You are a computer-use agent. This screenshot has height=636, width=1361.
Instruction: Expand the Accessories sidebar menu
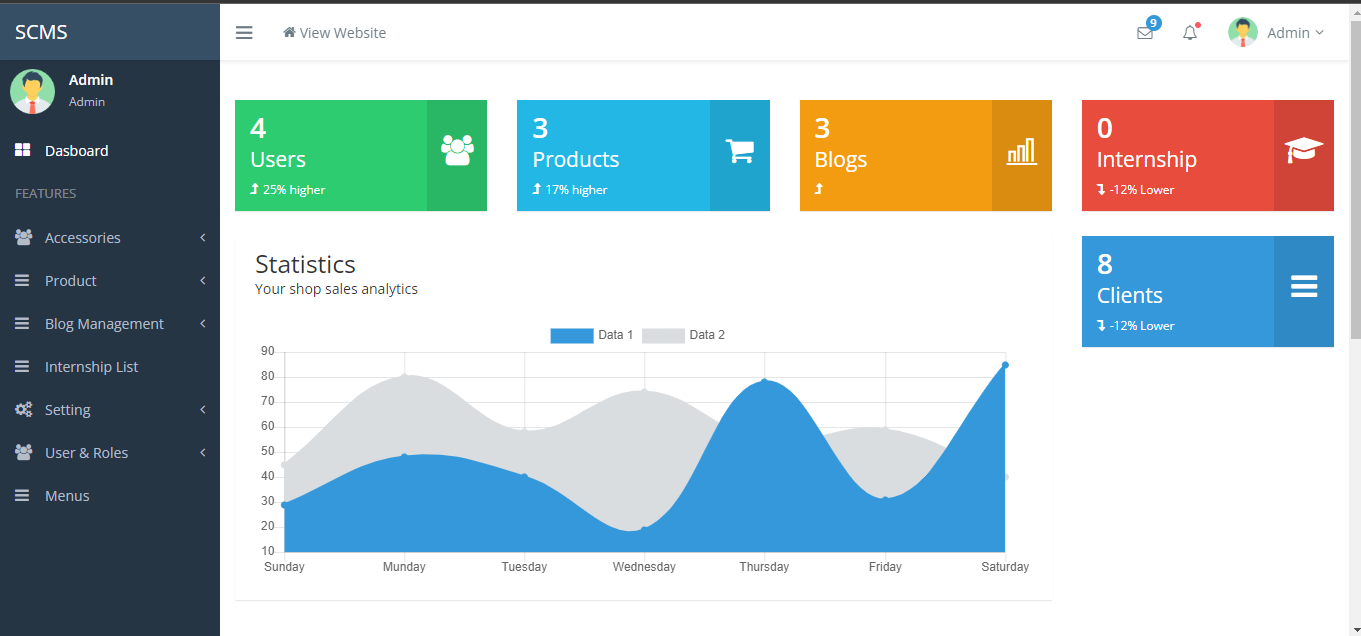[x=83, y=238]
